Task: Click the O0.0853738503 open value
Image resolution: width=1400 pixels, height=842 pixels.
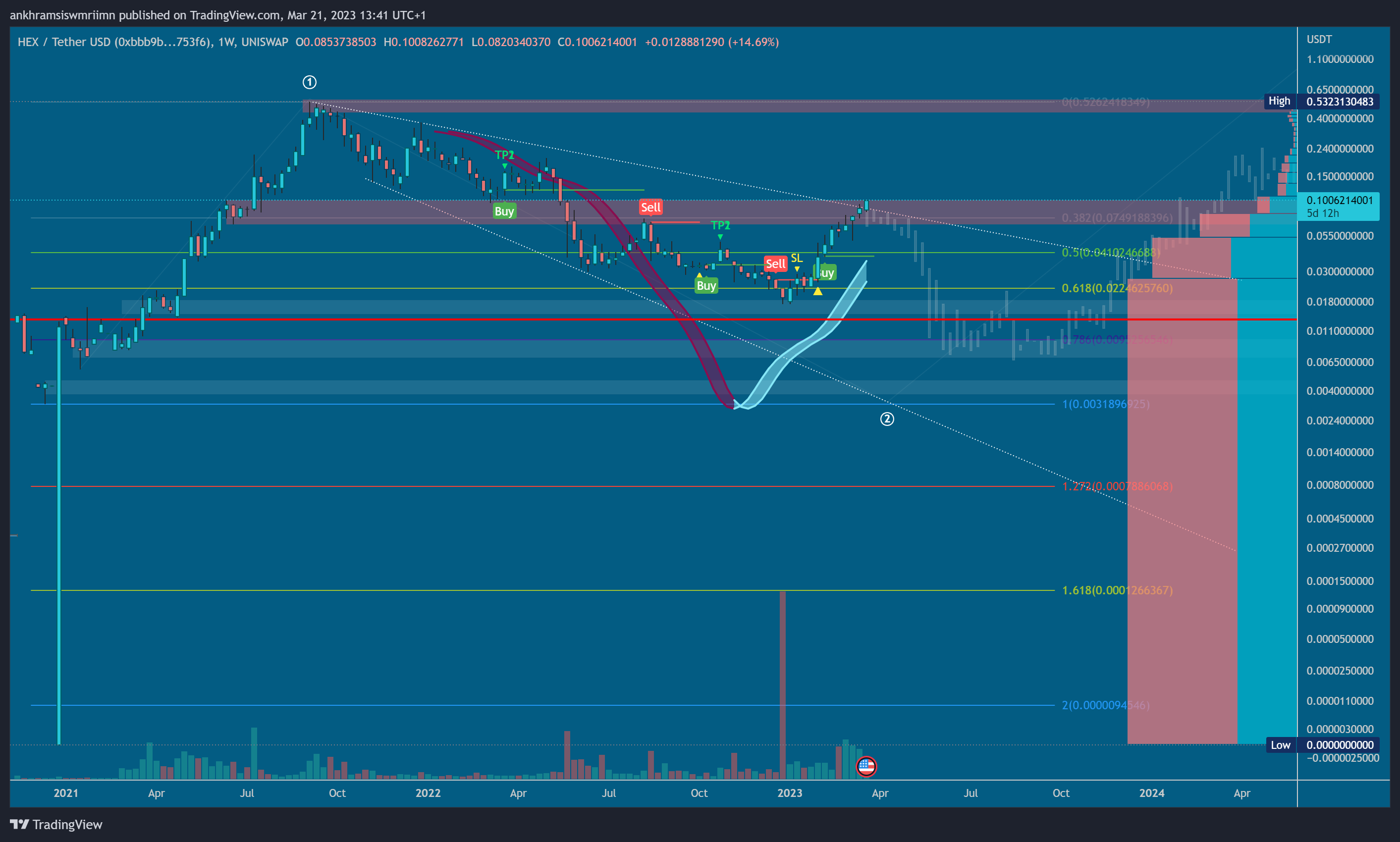Action: (336, 42)
